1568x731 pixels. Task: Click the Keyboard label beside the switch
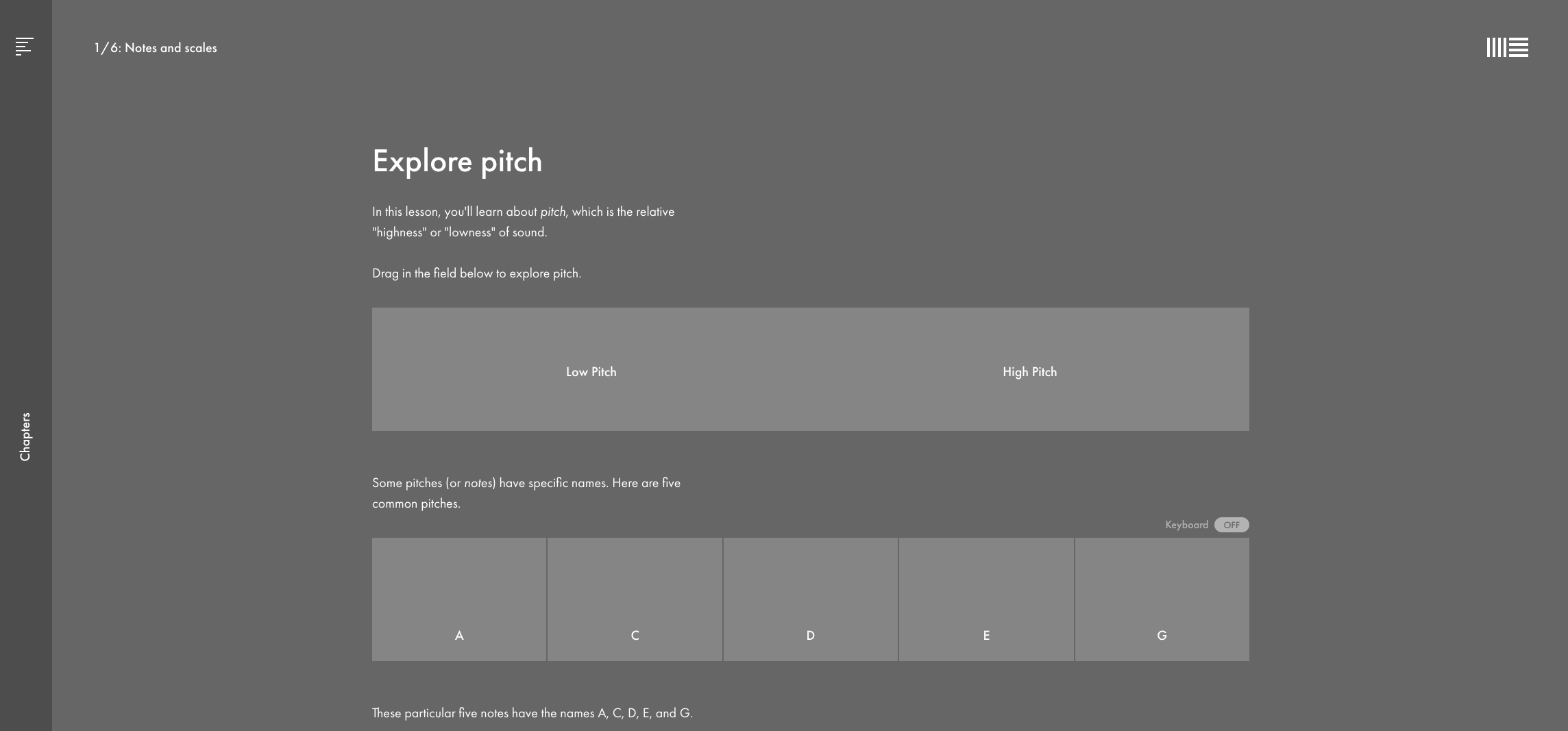click(x=1186, y=525)
